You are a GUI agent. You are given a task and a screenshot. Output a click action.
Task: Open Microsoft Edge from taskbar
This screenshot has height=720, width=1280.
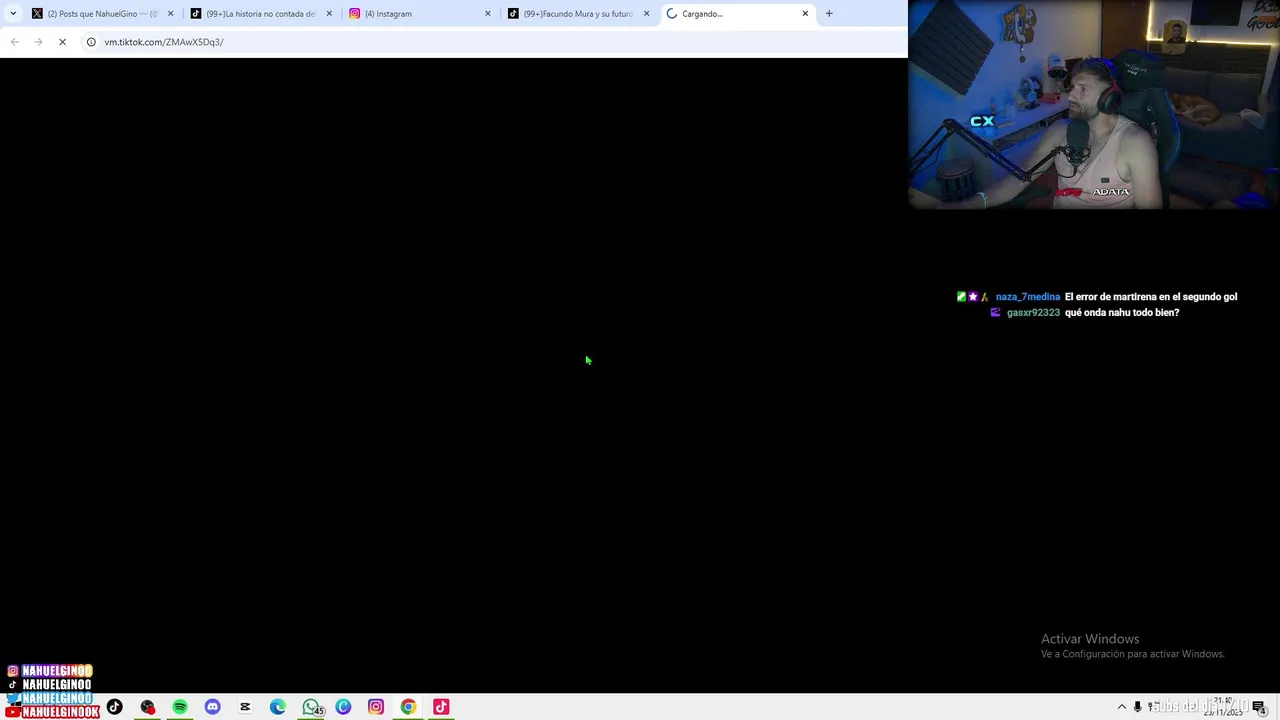pos(278,707)
